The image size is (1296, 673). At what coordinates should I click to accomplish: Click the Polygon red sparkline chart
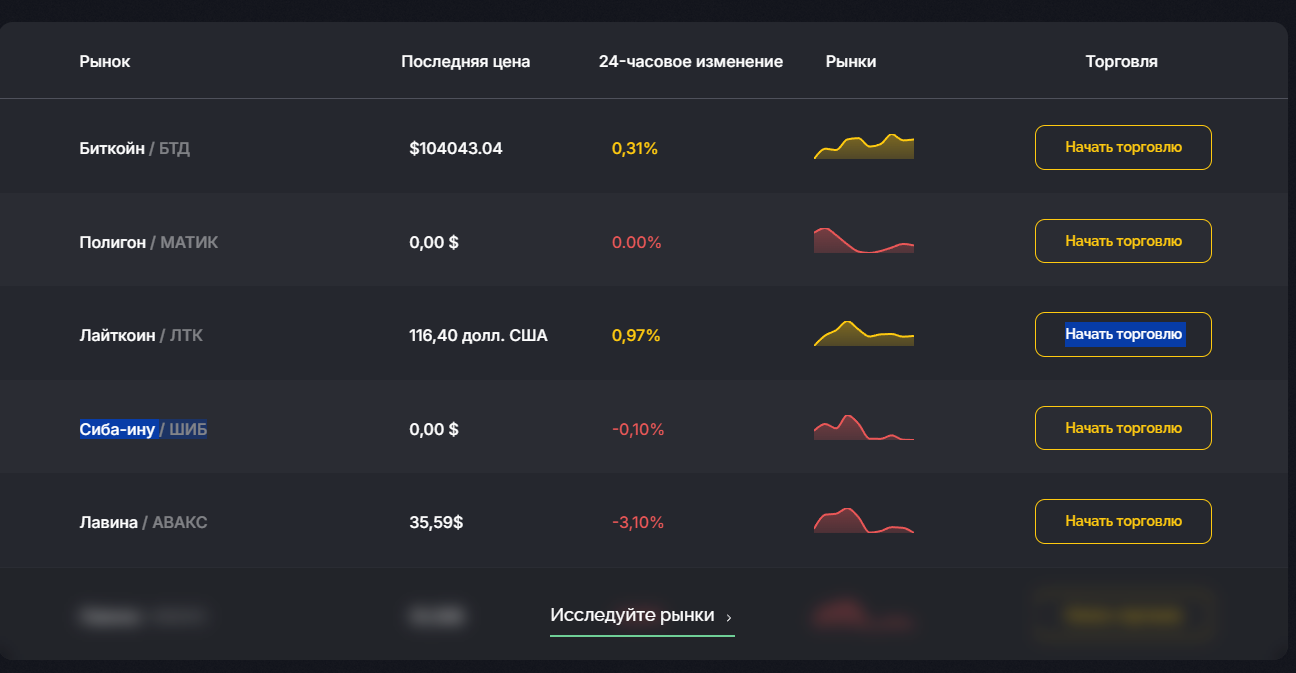pos(864,240)
